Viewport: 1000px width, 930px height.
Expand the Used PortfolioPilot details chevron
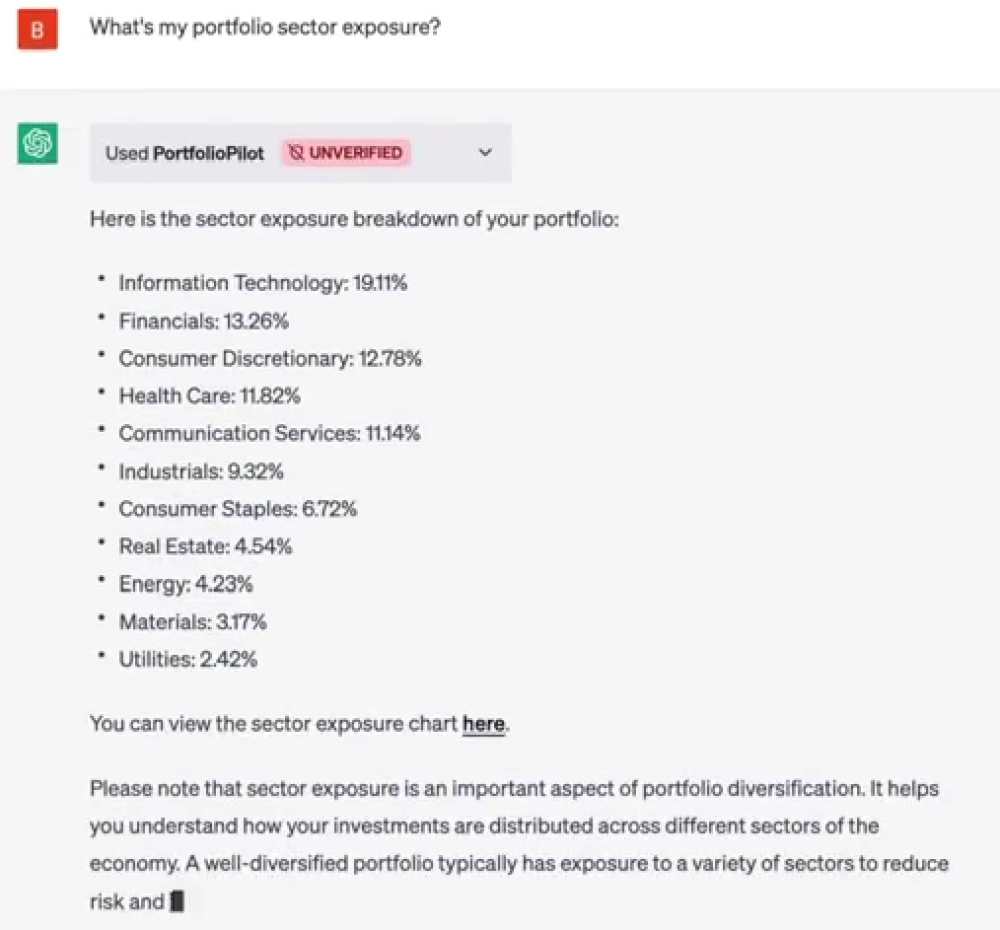[485, 153]
